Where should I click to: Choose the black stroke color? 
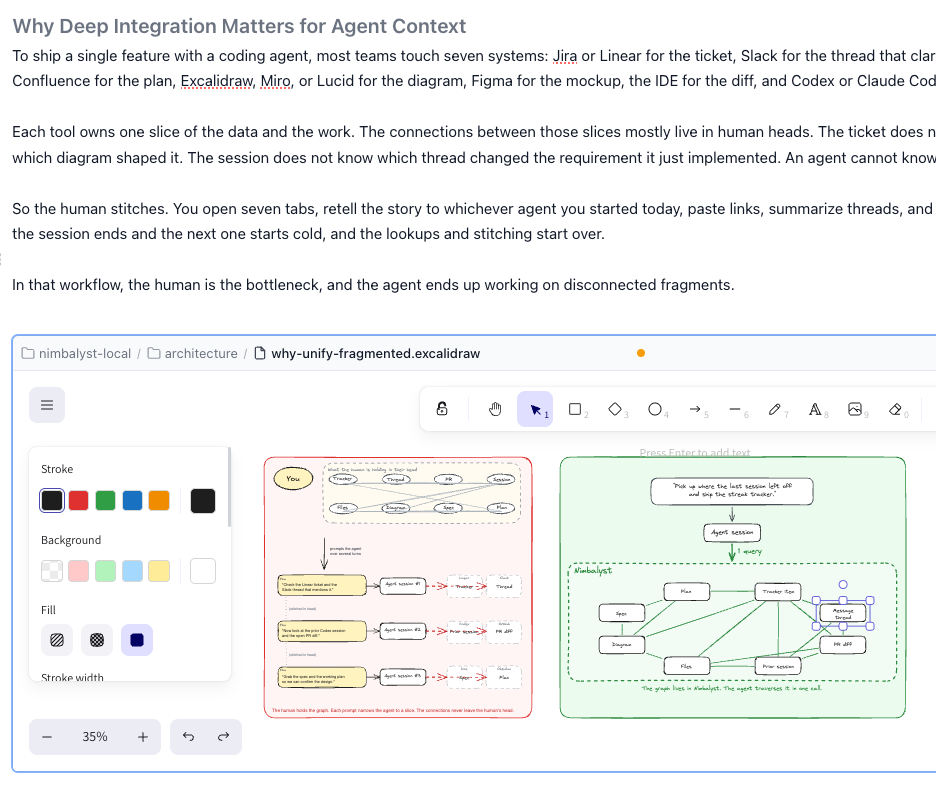coord(52,500)
